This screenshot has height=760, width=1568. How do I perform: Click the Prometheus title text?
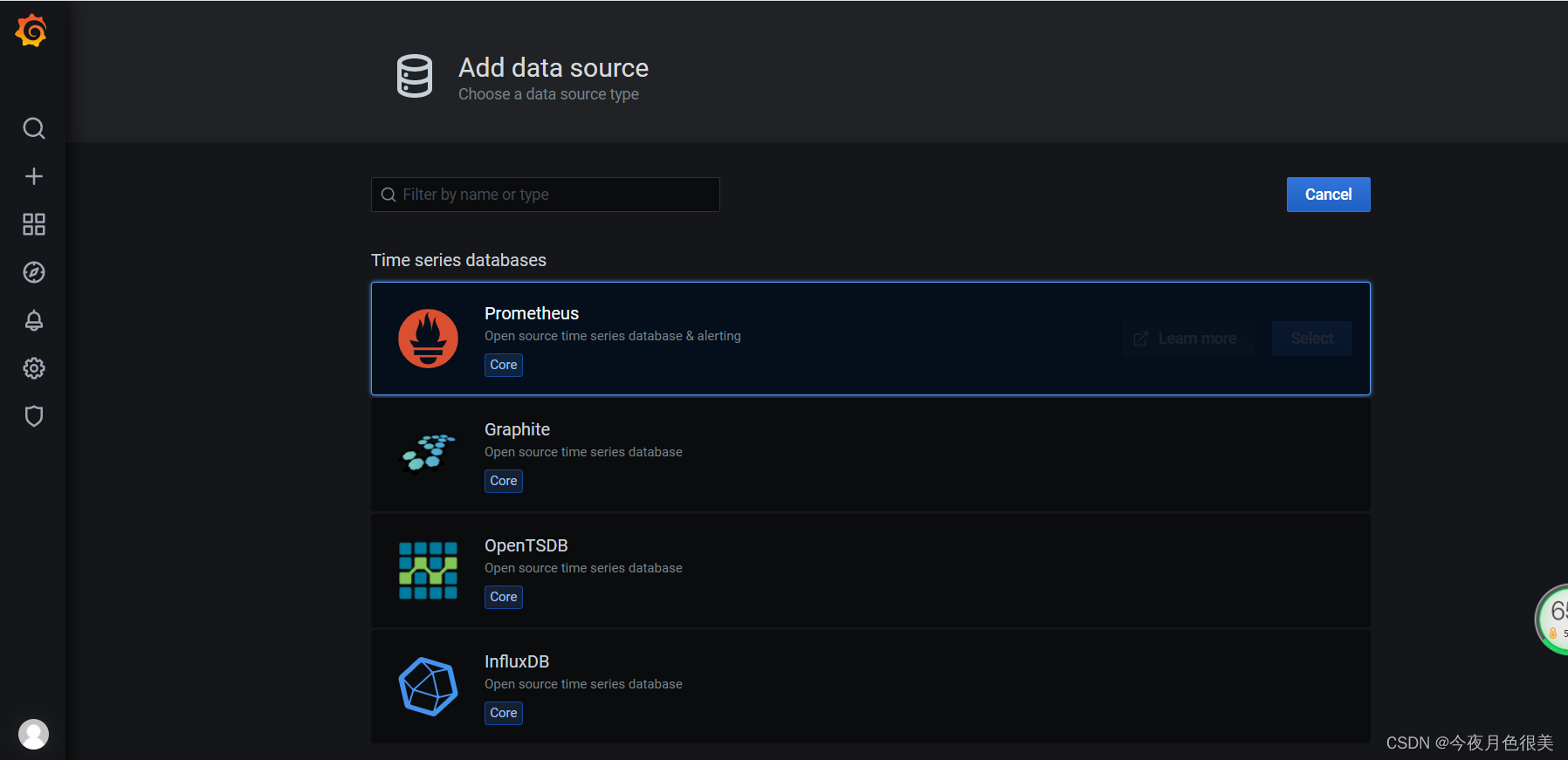(x=532, y=313)
